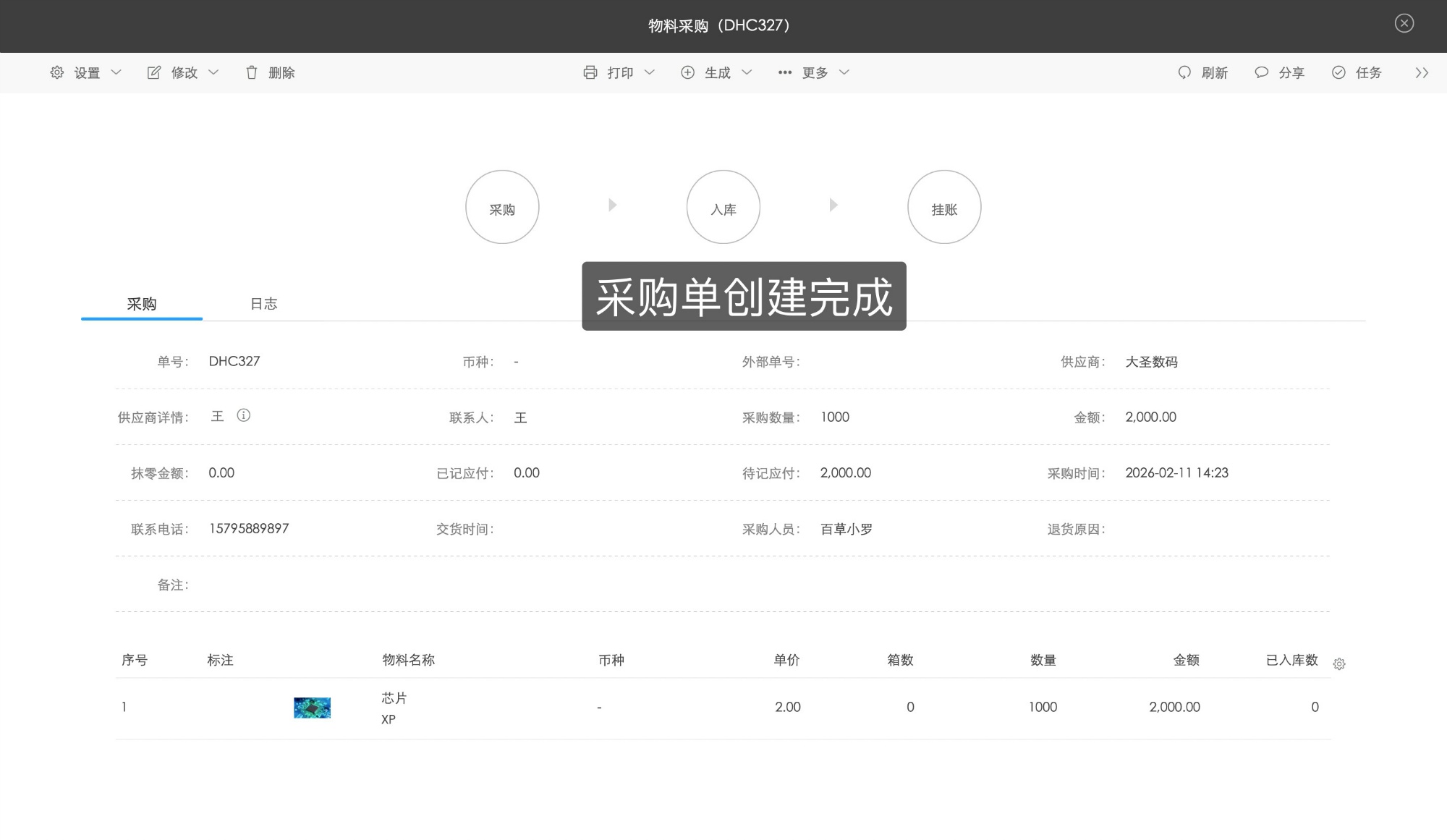Image resolution: width=1447 pixels, height=840 pixels.
Task: Expand the 更多 dropdown menu
Action: 845,72
